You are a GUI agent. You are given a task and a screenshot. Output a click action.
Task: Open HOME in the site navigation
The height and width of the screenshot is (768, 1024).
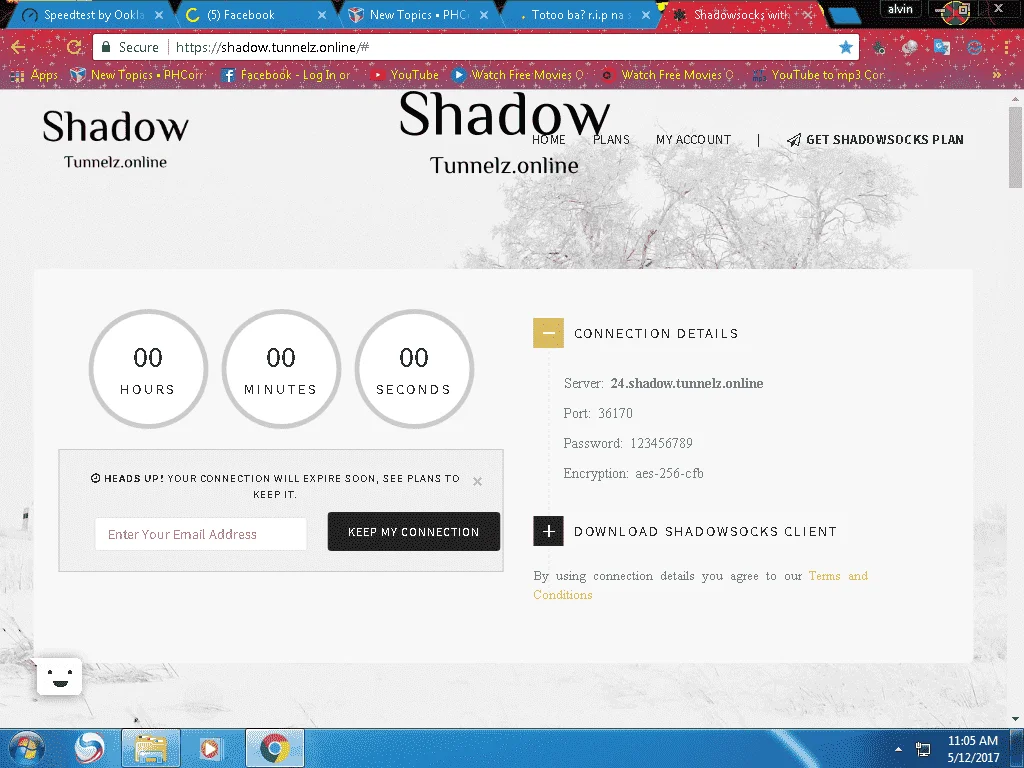549,140
